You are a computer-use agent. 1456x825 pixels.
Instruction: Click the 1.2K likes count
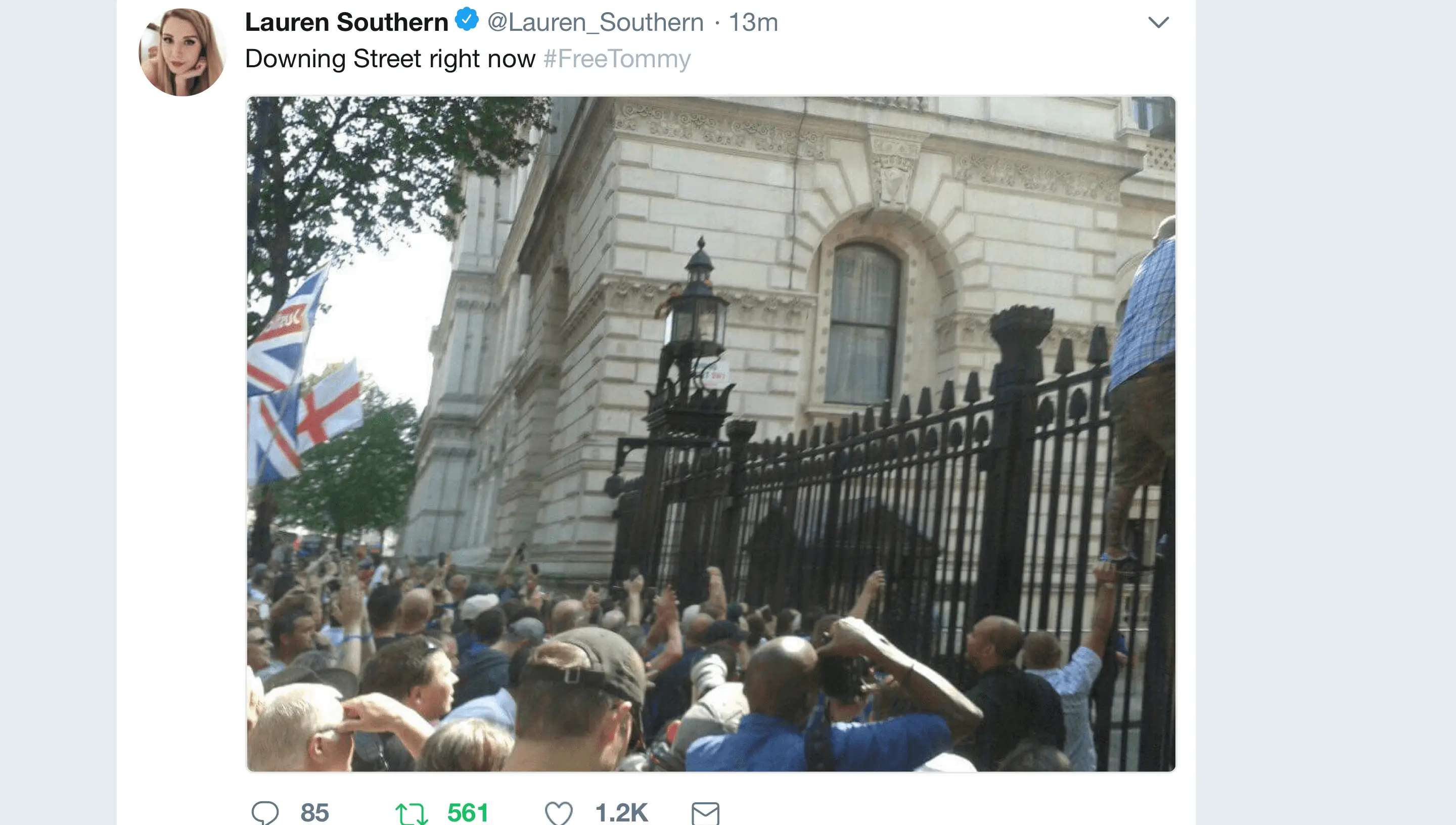tap(621, 813)
